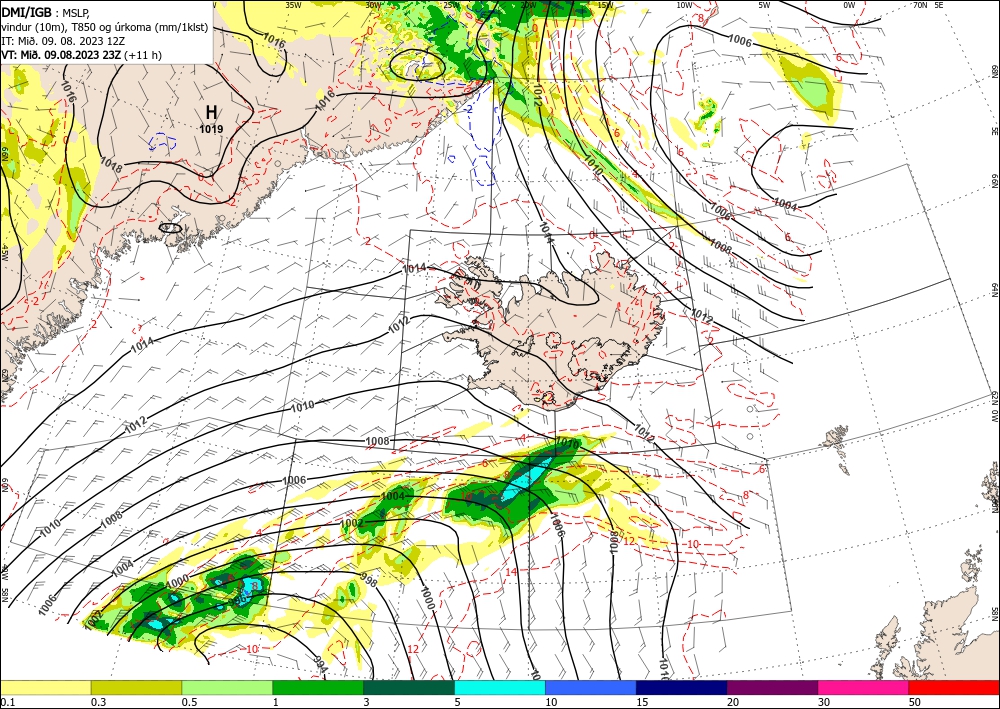Click the "50" legend value
Image resolution: width=1000 pixels, height=709 pixels.
915,702
